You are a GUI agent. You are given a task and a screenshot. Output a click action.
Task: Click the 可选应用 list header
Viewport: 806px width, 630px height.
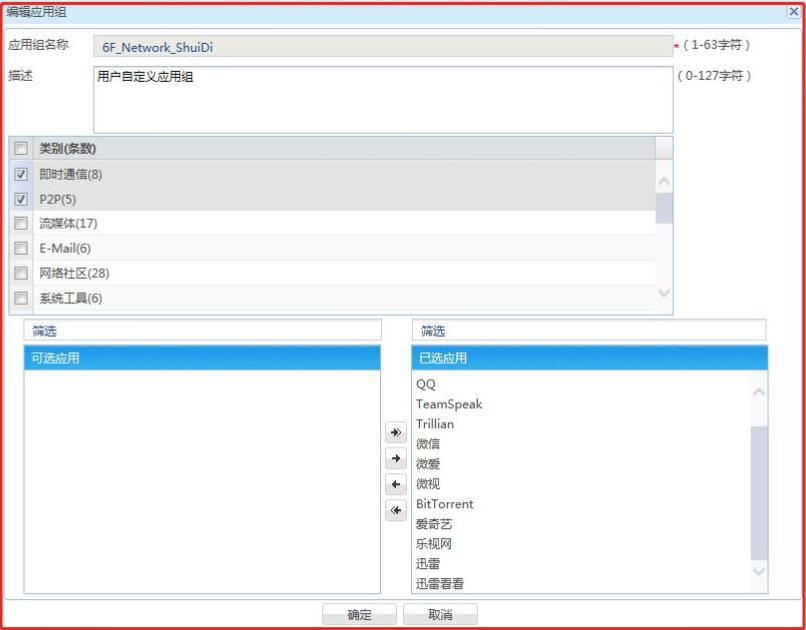tap(202, 358)
